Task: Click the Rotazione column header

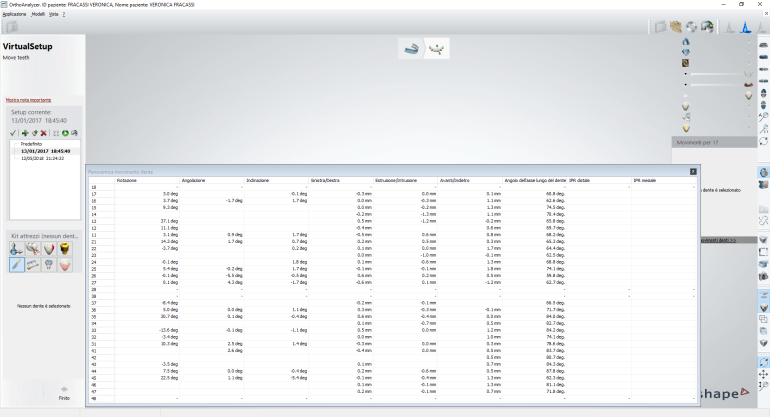Action: click(126, 180)
